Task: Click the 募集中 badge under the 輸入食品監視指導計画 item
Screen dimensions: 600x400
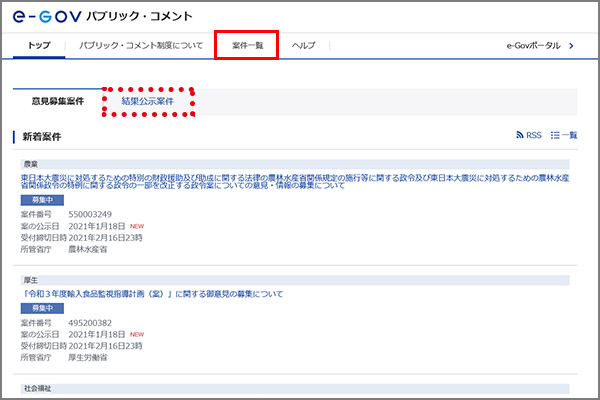Action: click(35, 309)
